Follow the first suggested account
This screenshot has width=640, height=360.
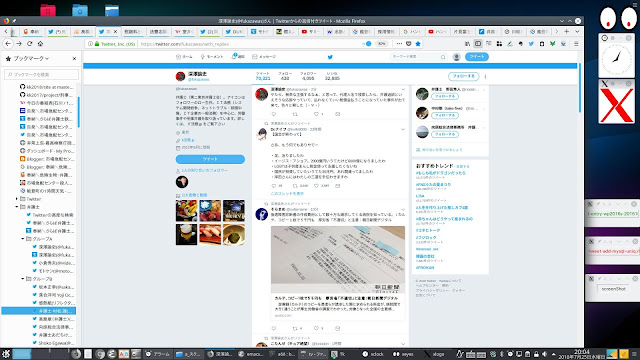coord(445,96)
